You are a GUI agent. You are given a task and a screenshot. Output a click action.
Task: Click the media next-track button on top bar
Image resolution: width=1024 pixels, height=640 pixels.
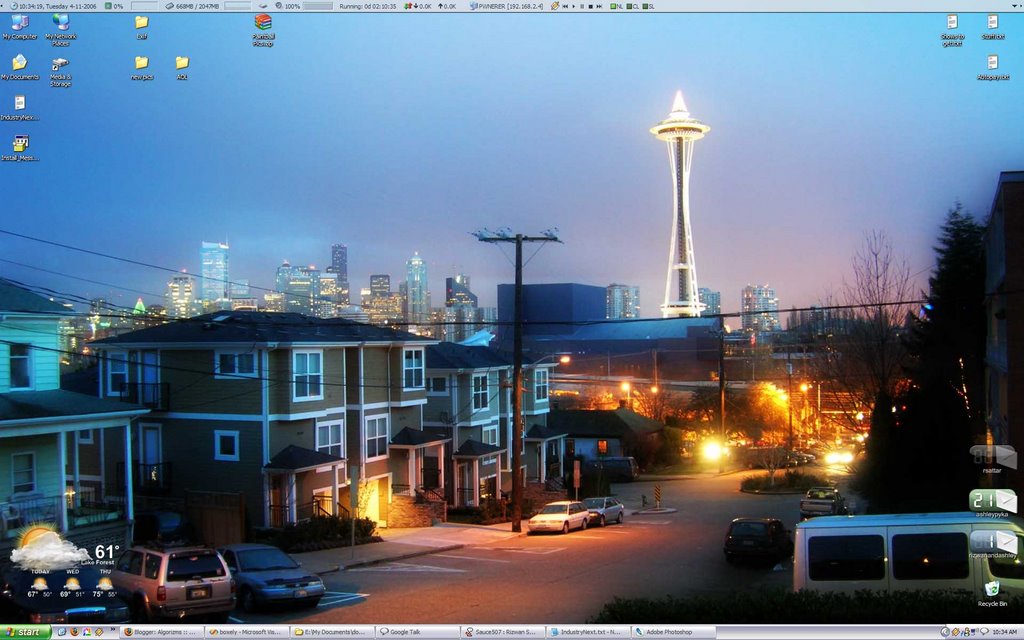point(599,7)
